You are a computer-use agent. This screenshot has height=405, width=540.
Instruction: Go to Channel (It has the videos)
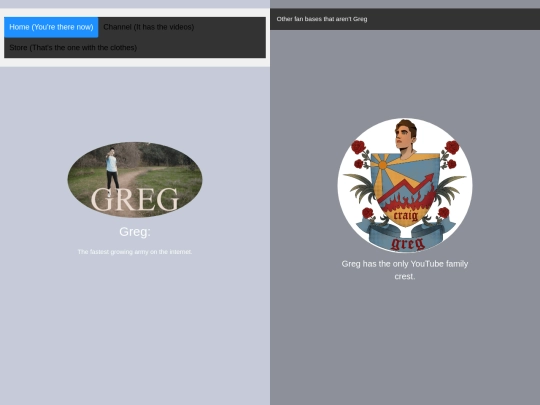pyautogui.click(x=148, y=27)
